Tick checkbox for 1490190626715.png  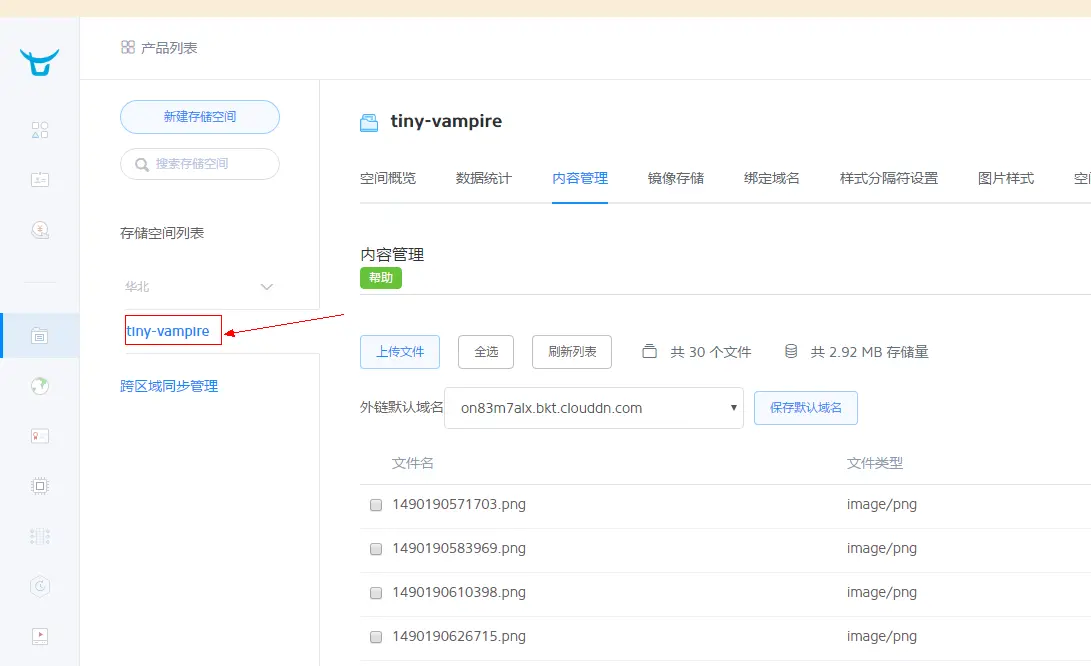pos(376,636)
